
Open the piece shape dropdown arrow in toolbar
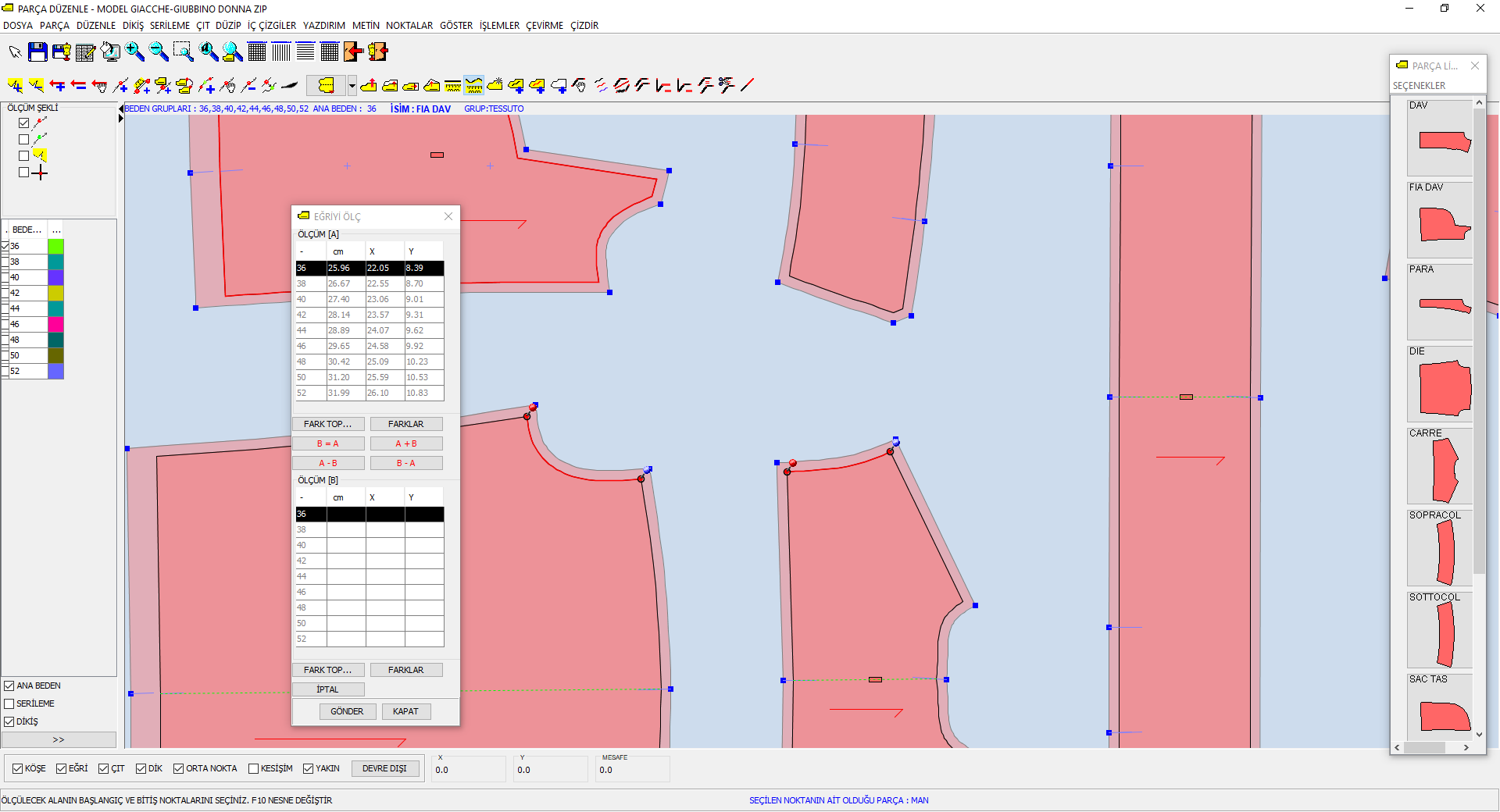tap(352, 85)
